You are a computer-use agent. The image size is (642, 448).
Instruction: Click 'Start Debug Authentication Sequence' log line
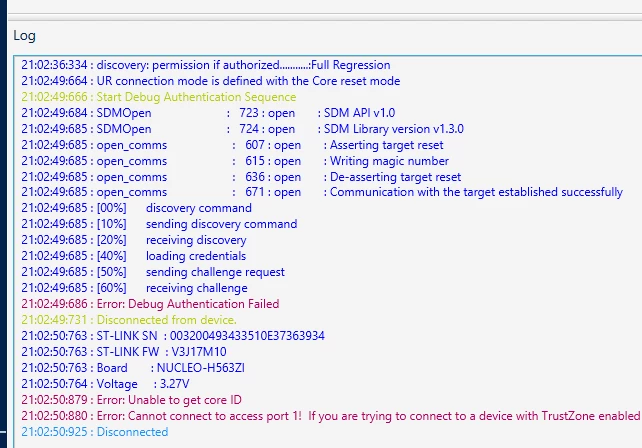158,97
